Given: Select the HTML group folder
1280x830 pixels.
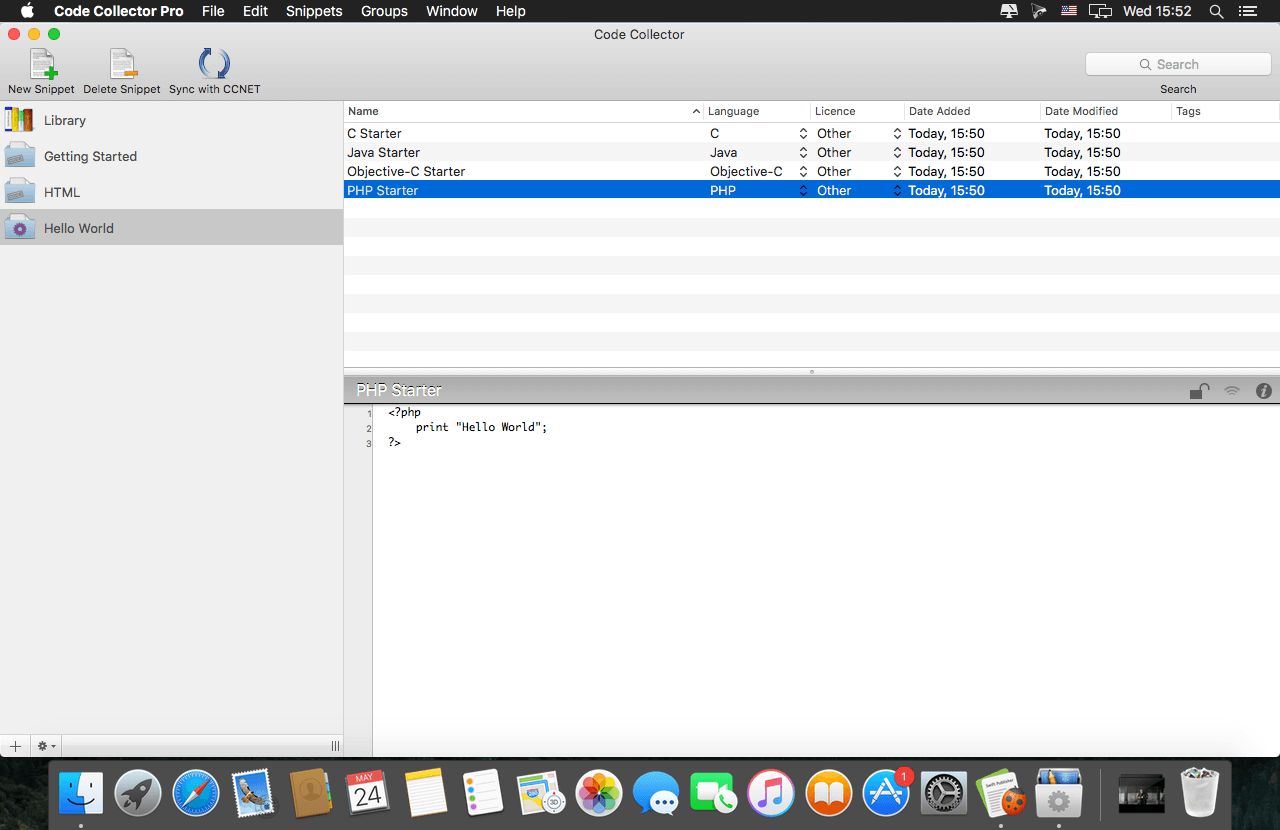Looking at the screenshot, I should coord(171,192).
